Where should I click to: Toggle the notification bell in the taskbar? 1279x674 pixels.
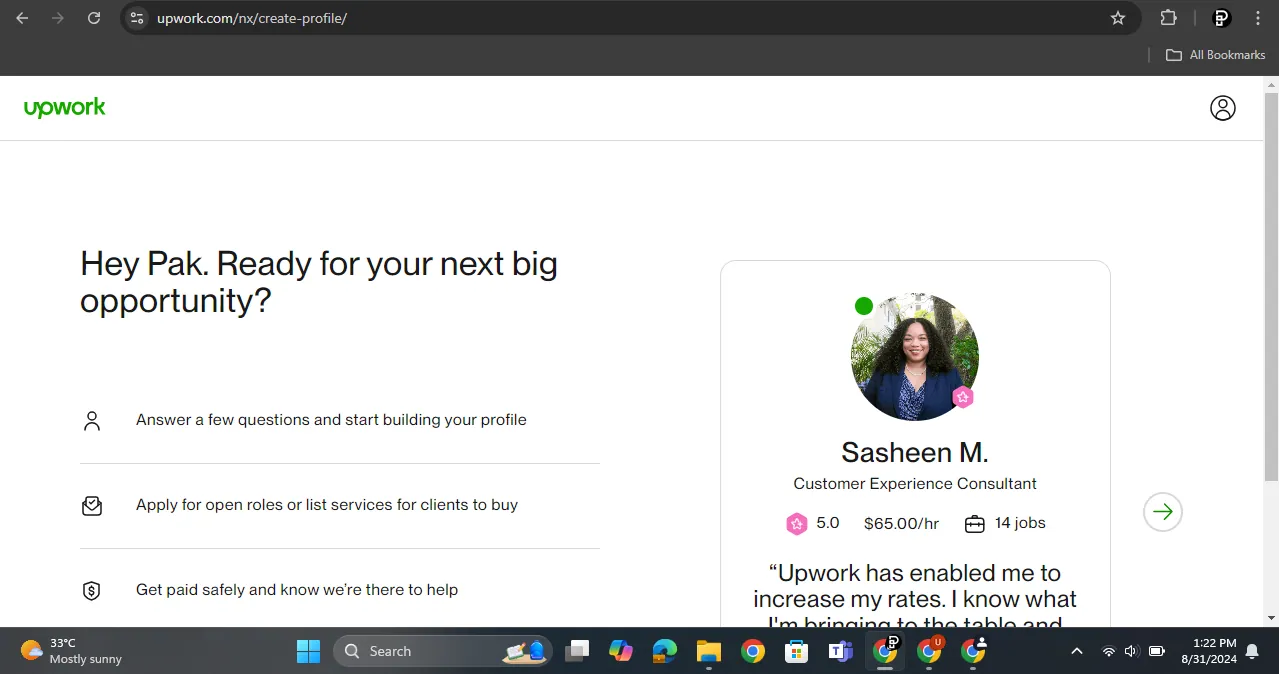point(1253,651)
